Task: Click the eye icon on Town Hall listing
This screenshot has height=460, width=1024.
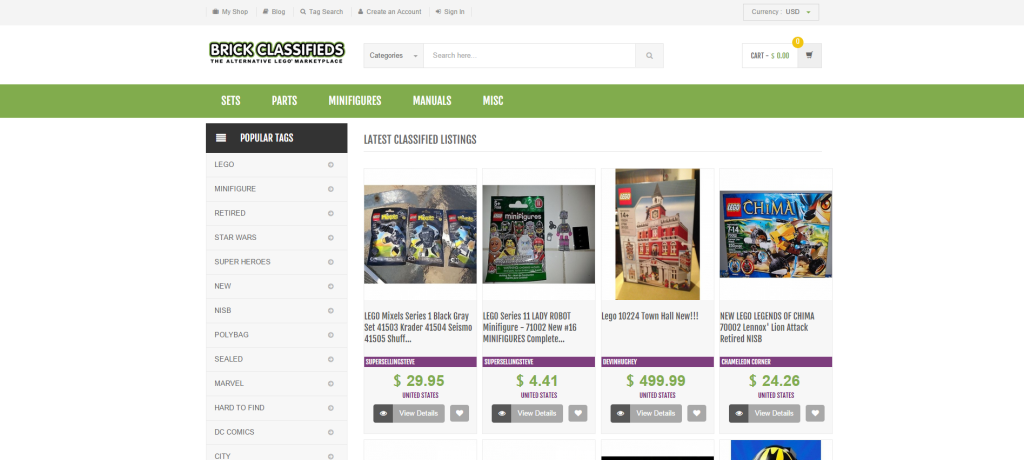Action: [620, 413]
